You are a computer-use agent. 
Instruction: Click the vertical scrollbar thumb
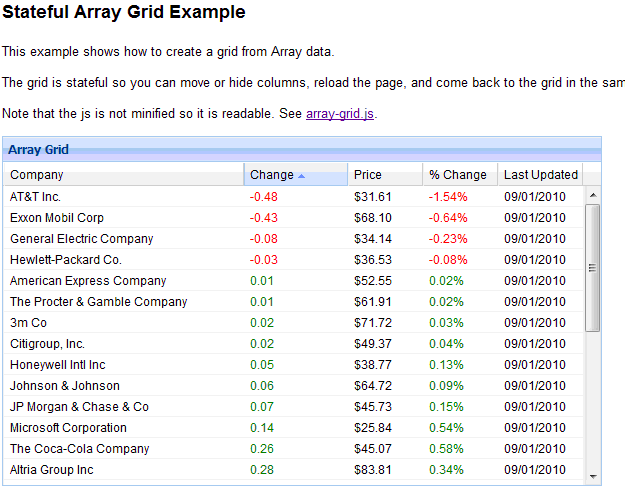593,268
